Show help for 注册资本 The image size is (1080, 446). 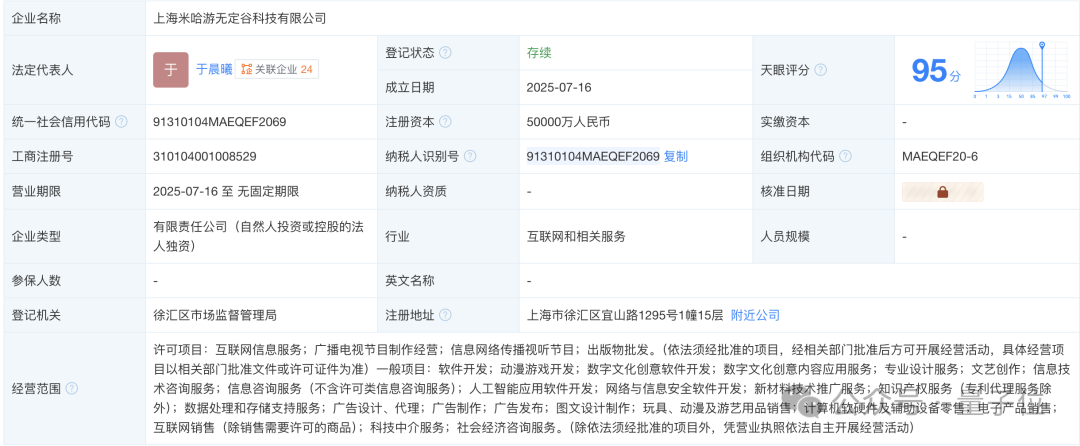(446, 122)
